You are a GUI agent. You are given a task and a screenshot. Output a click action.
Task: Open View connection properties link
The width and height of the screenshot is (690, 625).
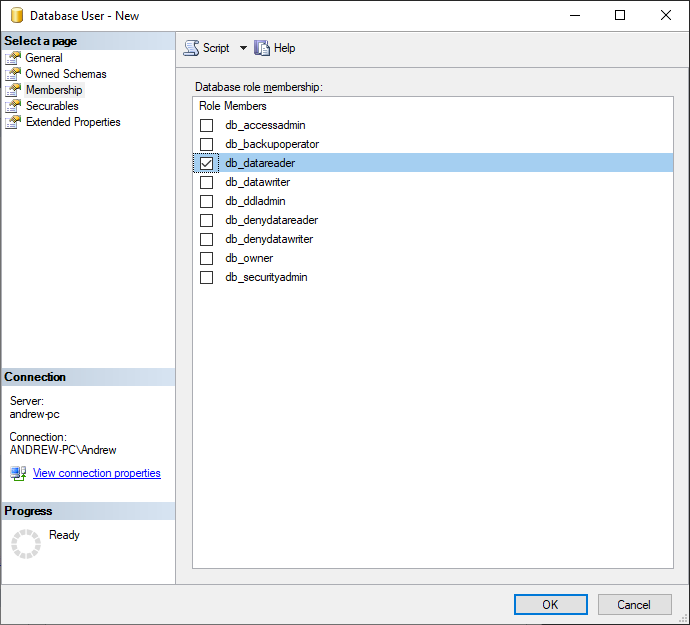click(x=97, y=473)
